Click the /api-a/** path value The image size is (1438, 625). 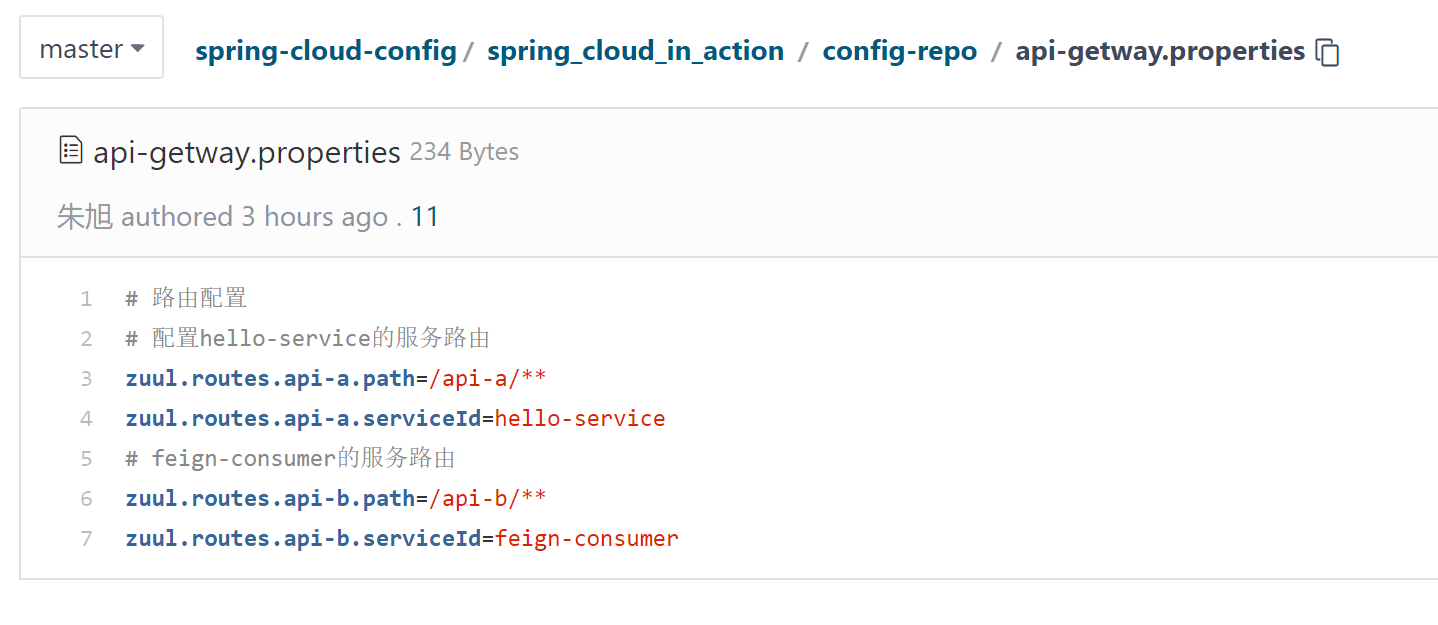click(487, 379)
